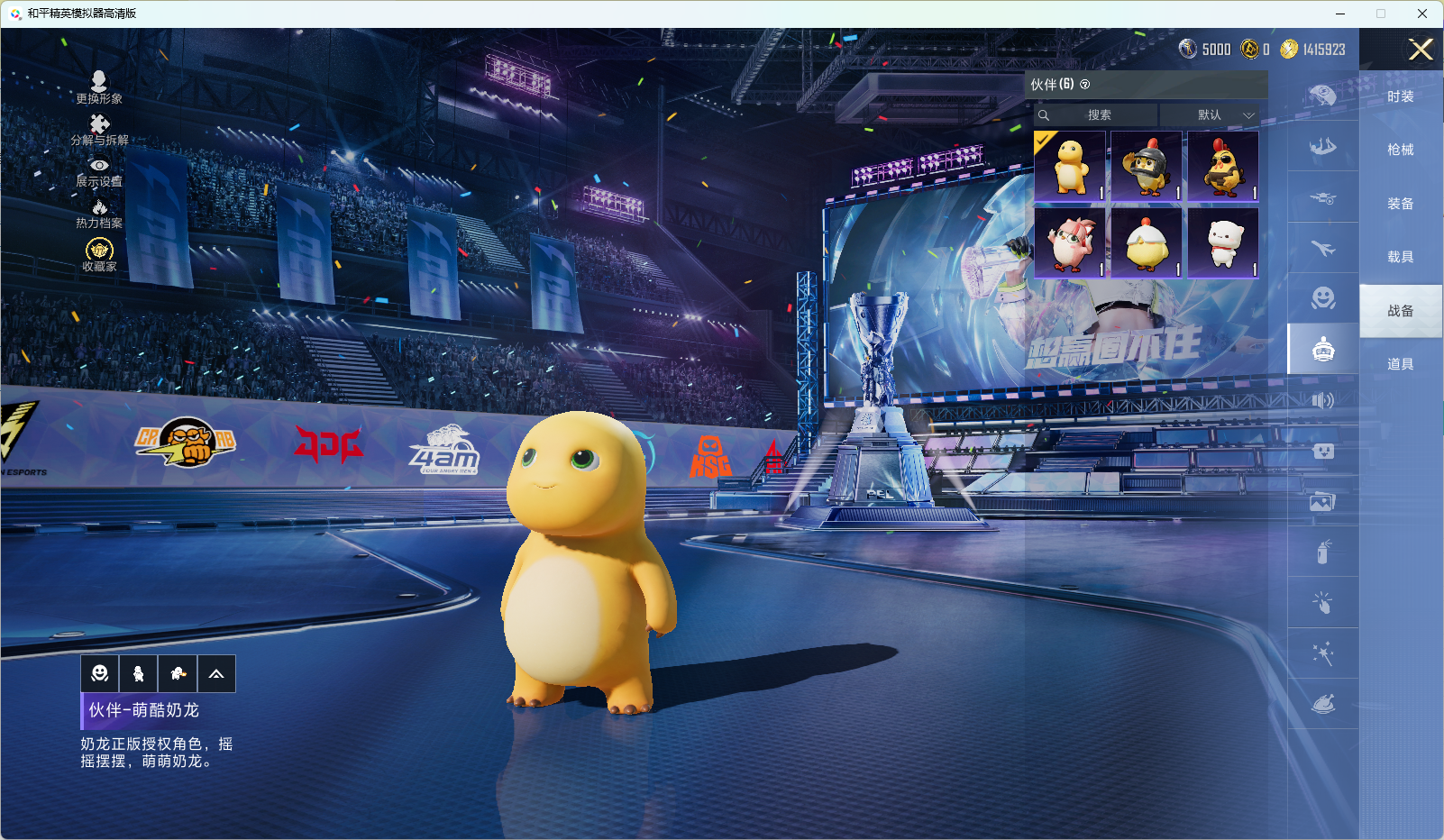Switch to the 战备 tab

pyautogui.click(x=1401, y=311)
